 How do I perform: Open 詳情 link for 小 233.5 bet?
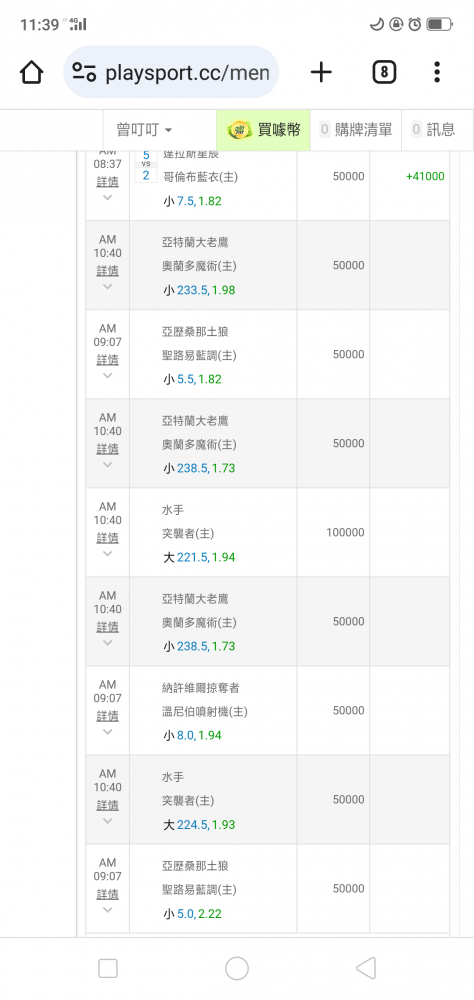click(107, 270)
